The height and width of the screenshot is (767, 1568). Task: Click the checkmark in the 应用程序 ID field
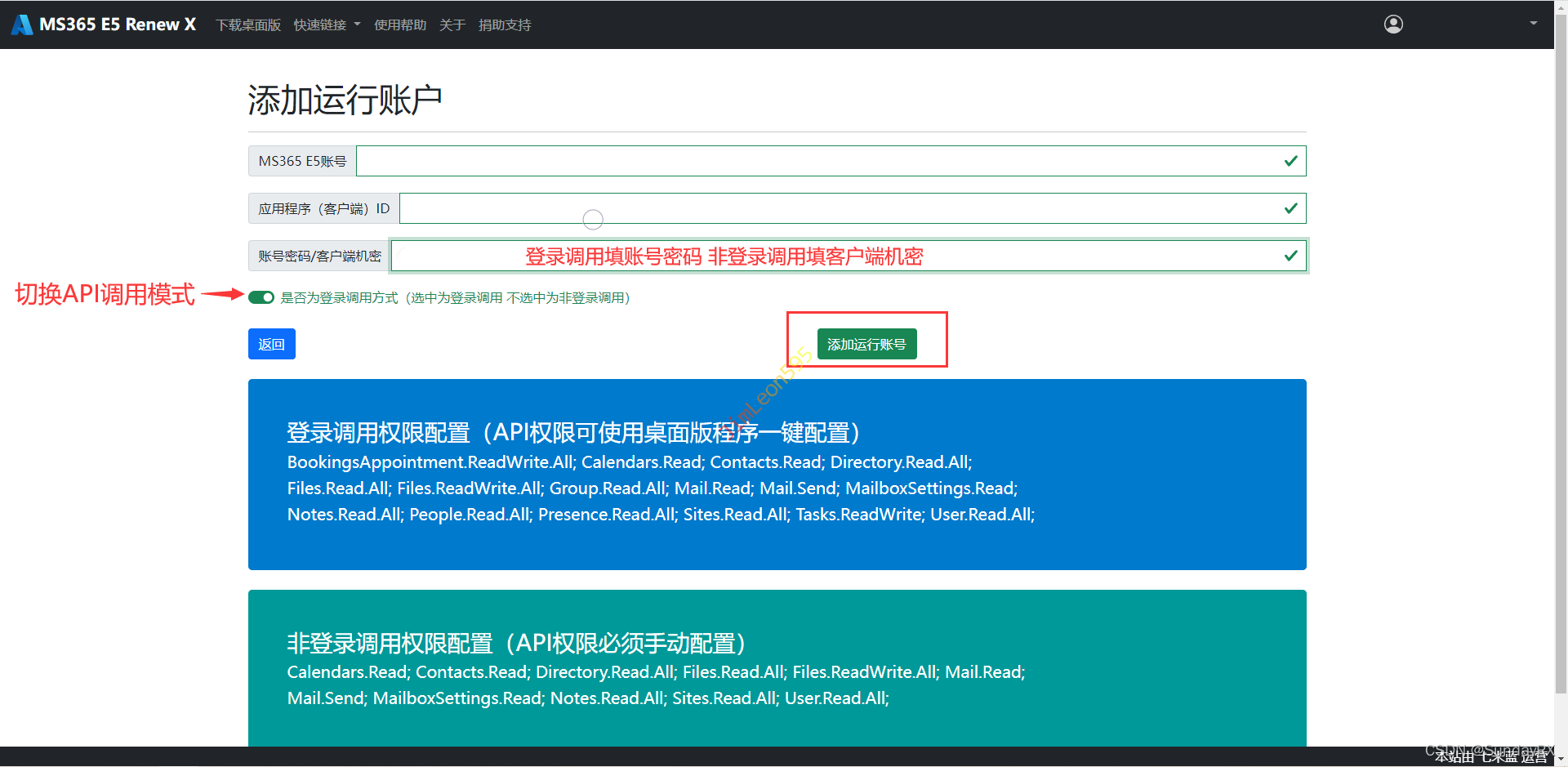tap(1290, 208)
